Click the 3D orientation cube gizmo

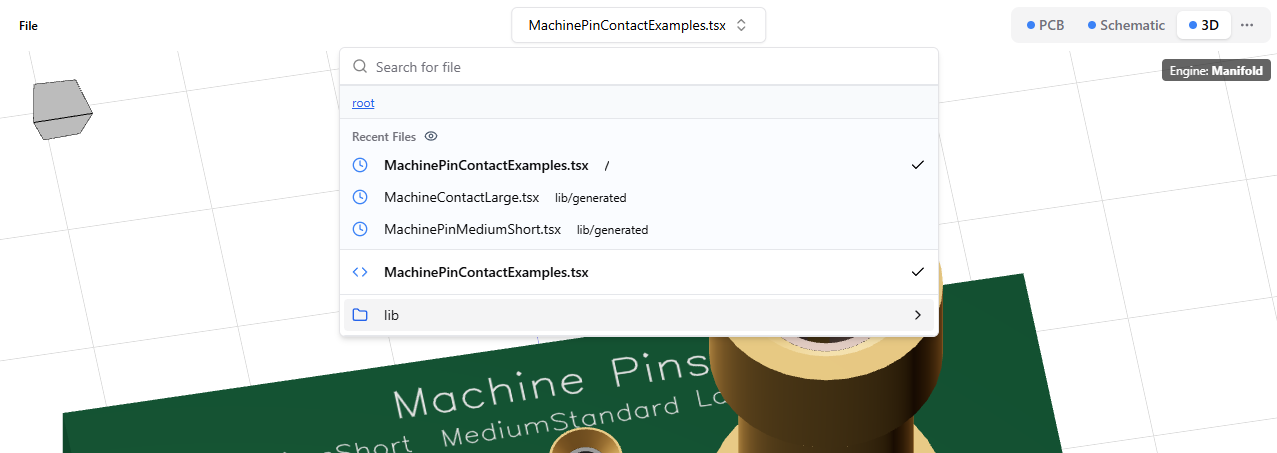[x=62, y=109]
